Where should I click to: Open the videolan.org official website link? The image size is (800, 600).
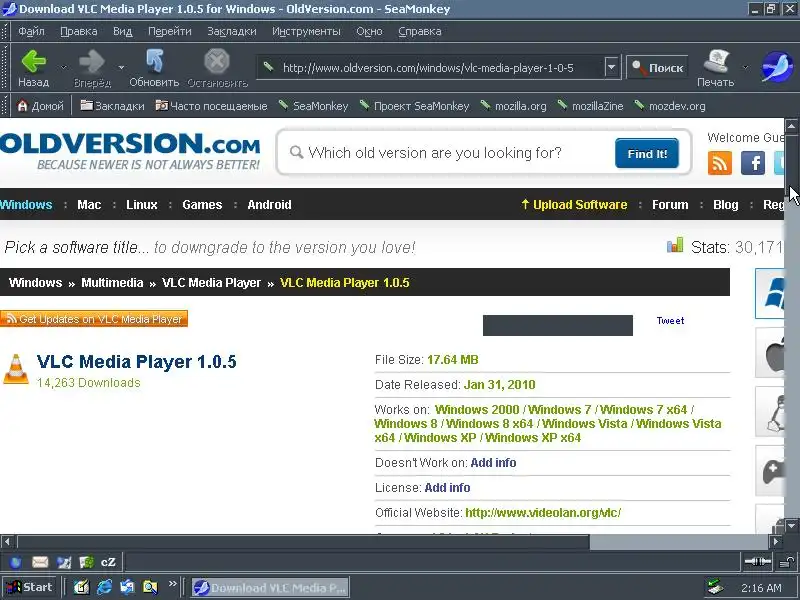543,513
